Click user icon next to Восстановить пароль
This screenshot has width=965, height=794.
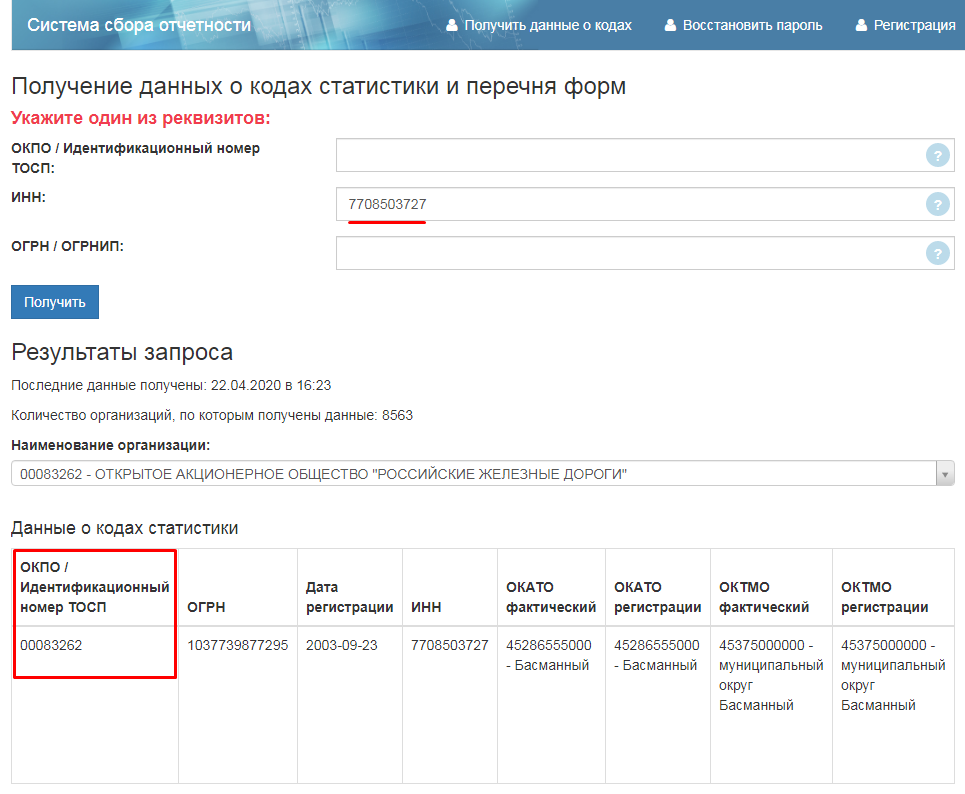671,25
